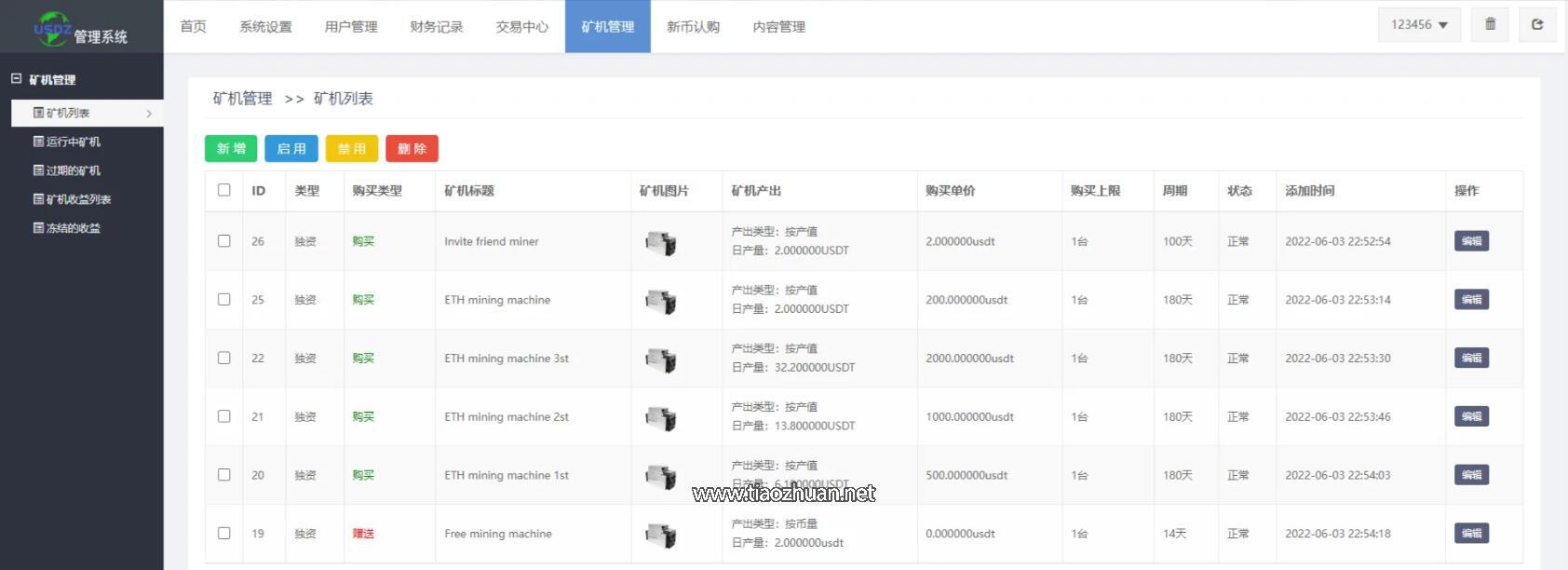Open 过期的矿机 in the sidebar
This screenshot has height=570, width=1568.
point(73,170)
